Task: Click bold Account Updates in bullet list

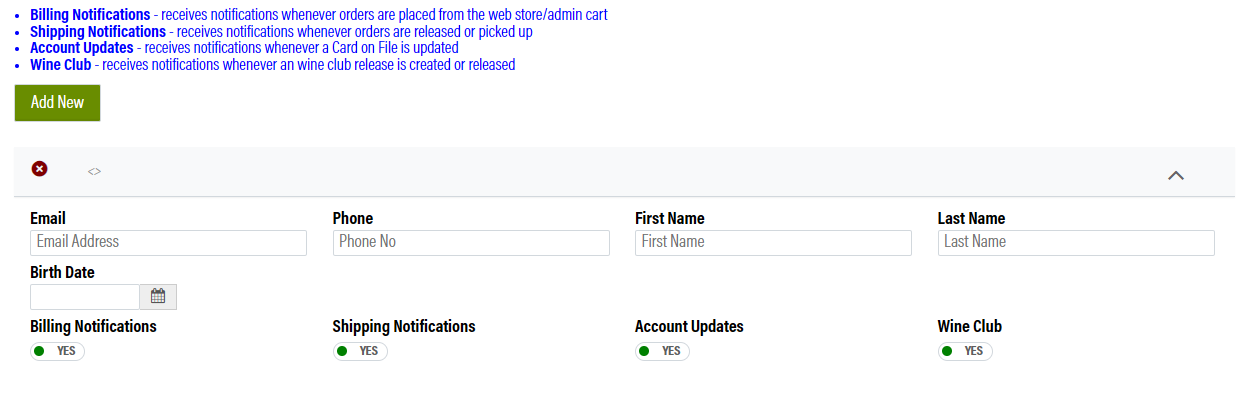Action: [82, 47]
